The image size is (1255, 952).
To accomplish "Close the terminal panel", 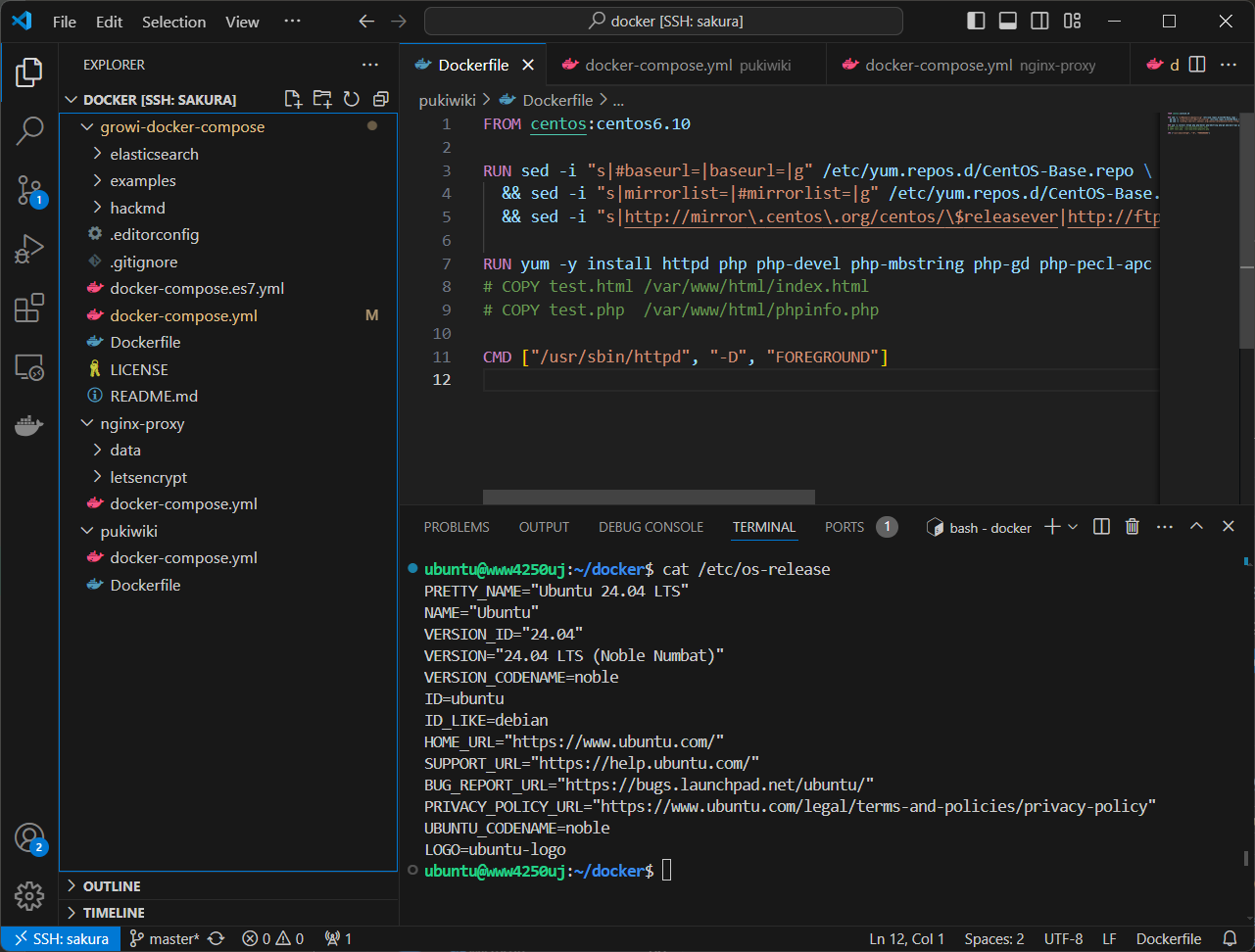I will [1229, 527].
